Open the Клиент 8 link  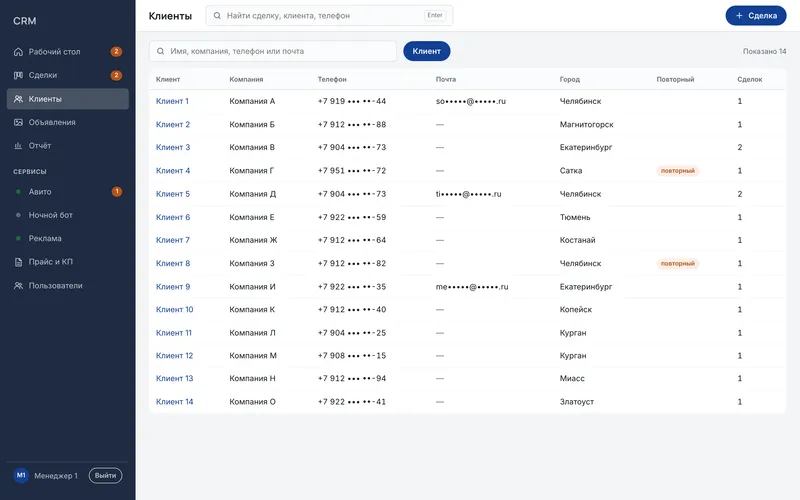[173, 263]
